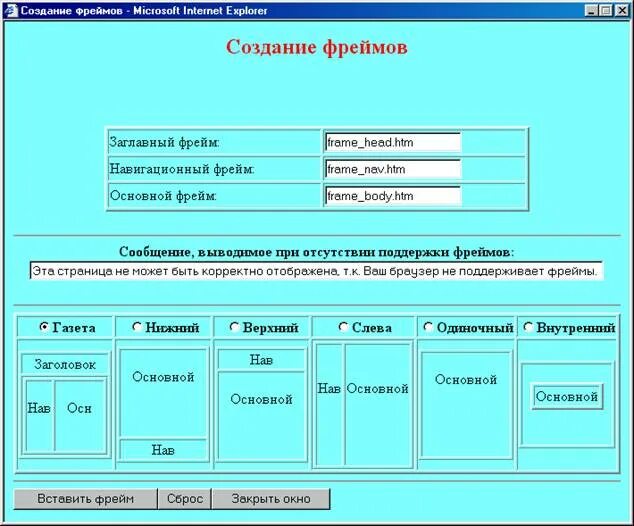Click the Вставить фрейм button
This screenshot has width=634, height=526.
85,499
